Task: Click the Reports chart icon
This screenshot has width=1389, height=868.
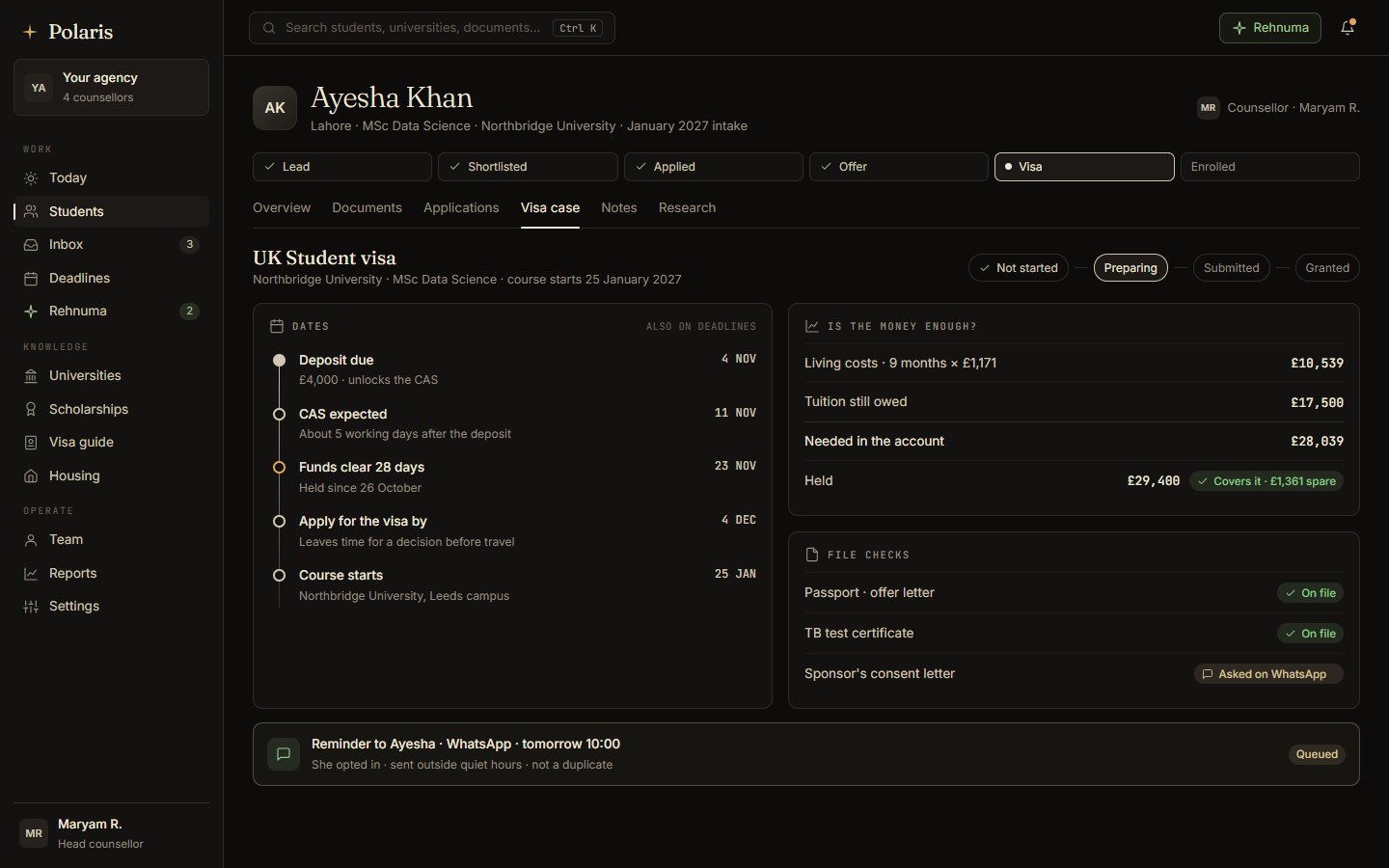Action: [x=31, y=574]
